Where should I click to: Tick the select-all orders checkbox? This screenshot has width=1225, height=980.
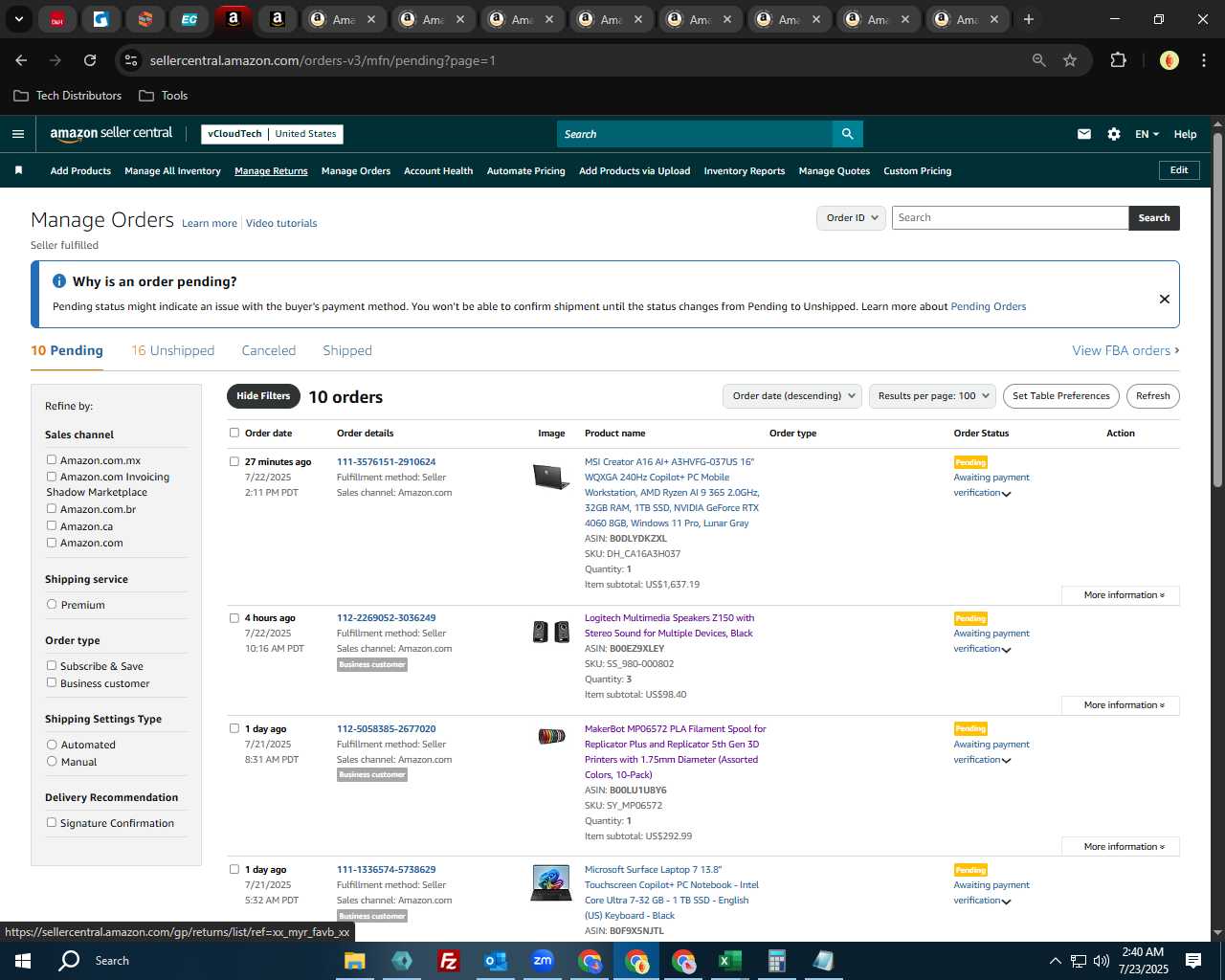[x=234, y=433]
